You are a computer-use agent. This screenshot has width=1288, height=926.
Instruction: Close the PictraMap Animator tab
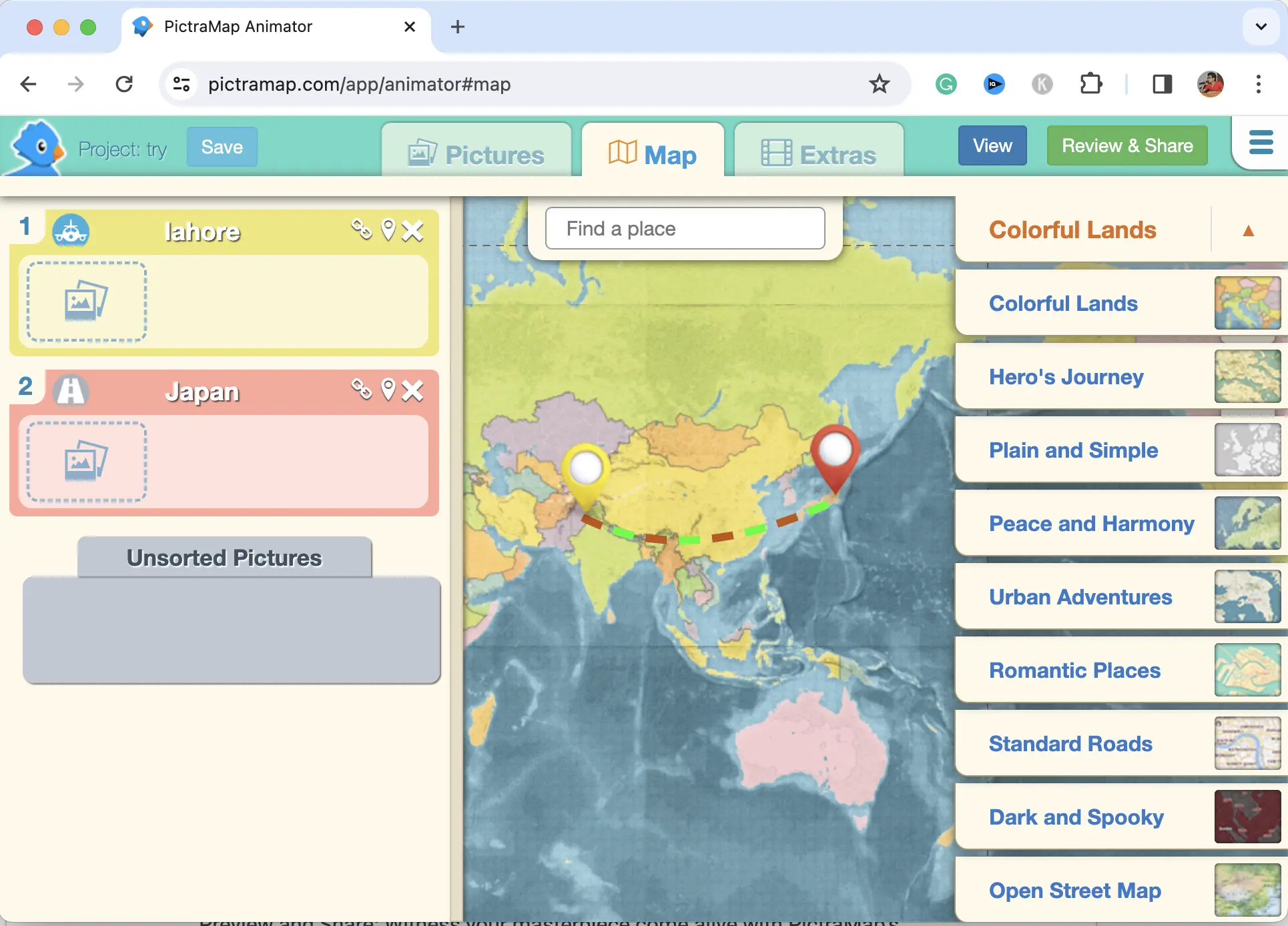click(x=410, y=27)
